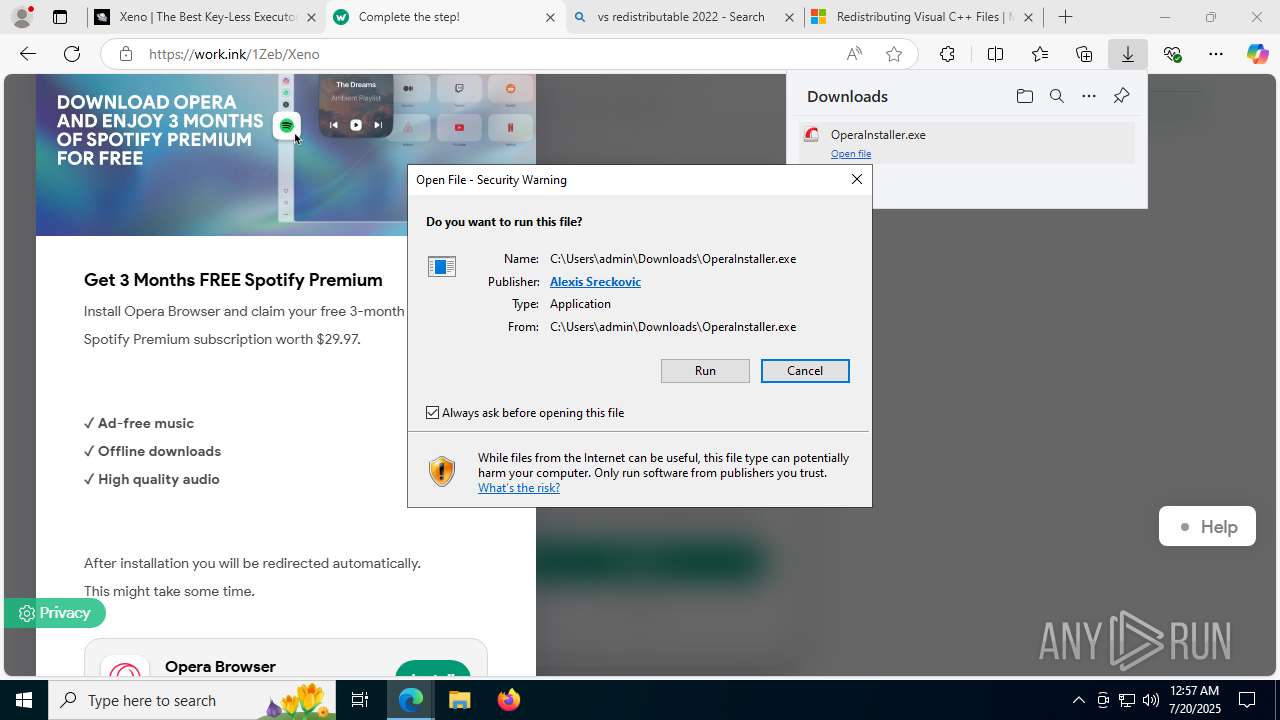
Task: Click the Spotify icon in Opera banner
Action: 287,126
